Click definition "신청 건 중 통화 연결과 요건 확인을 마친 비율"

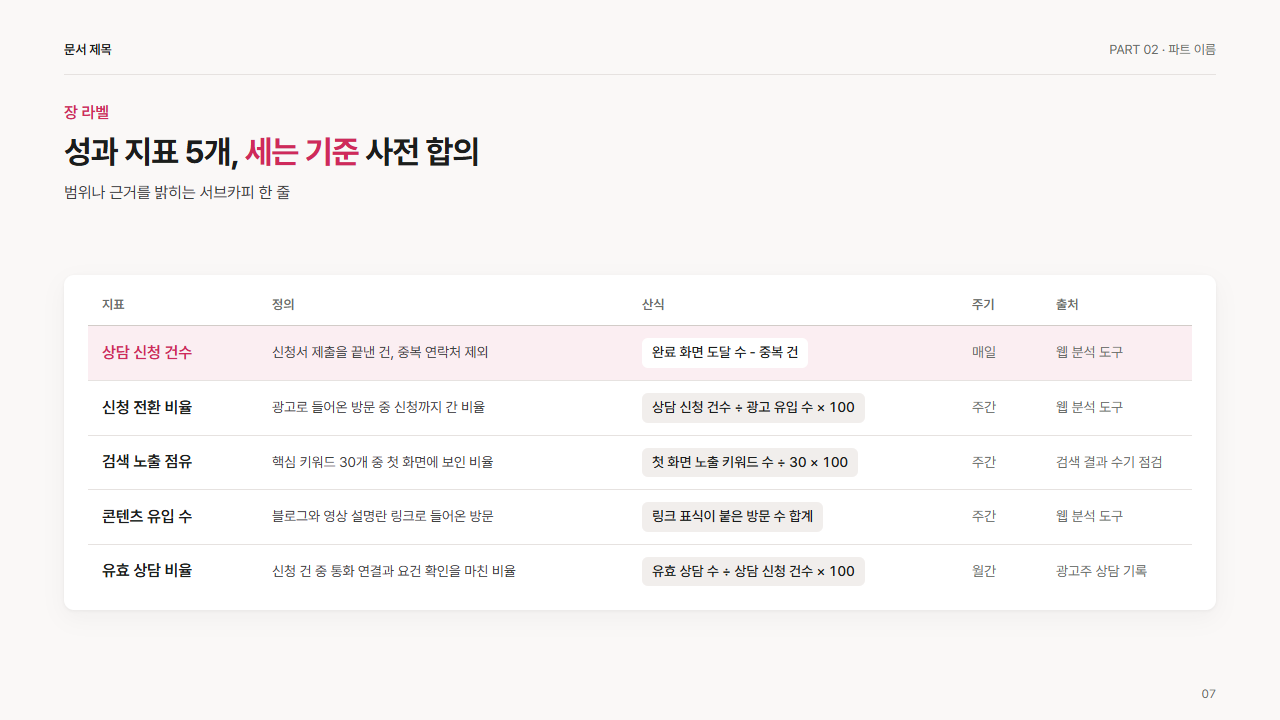pyautogui.click(x=394, y=571)
